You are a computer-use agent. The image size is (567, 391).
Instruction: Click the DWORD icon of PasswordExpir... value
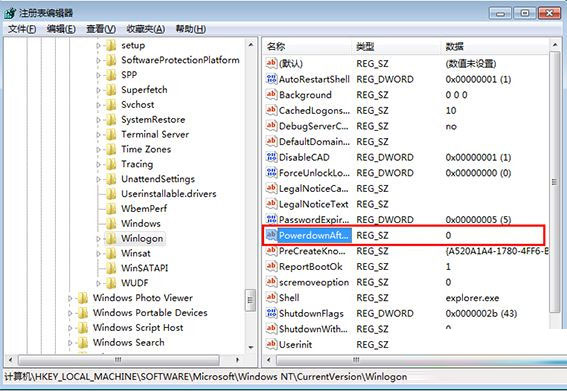[271, 220]
